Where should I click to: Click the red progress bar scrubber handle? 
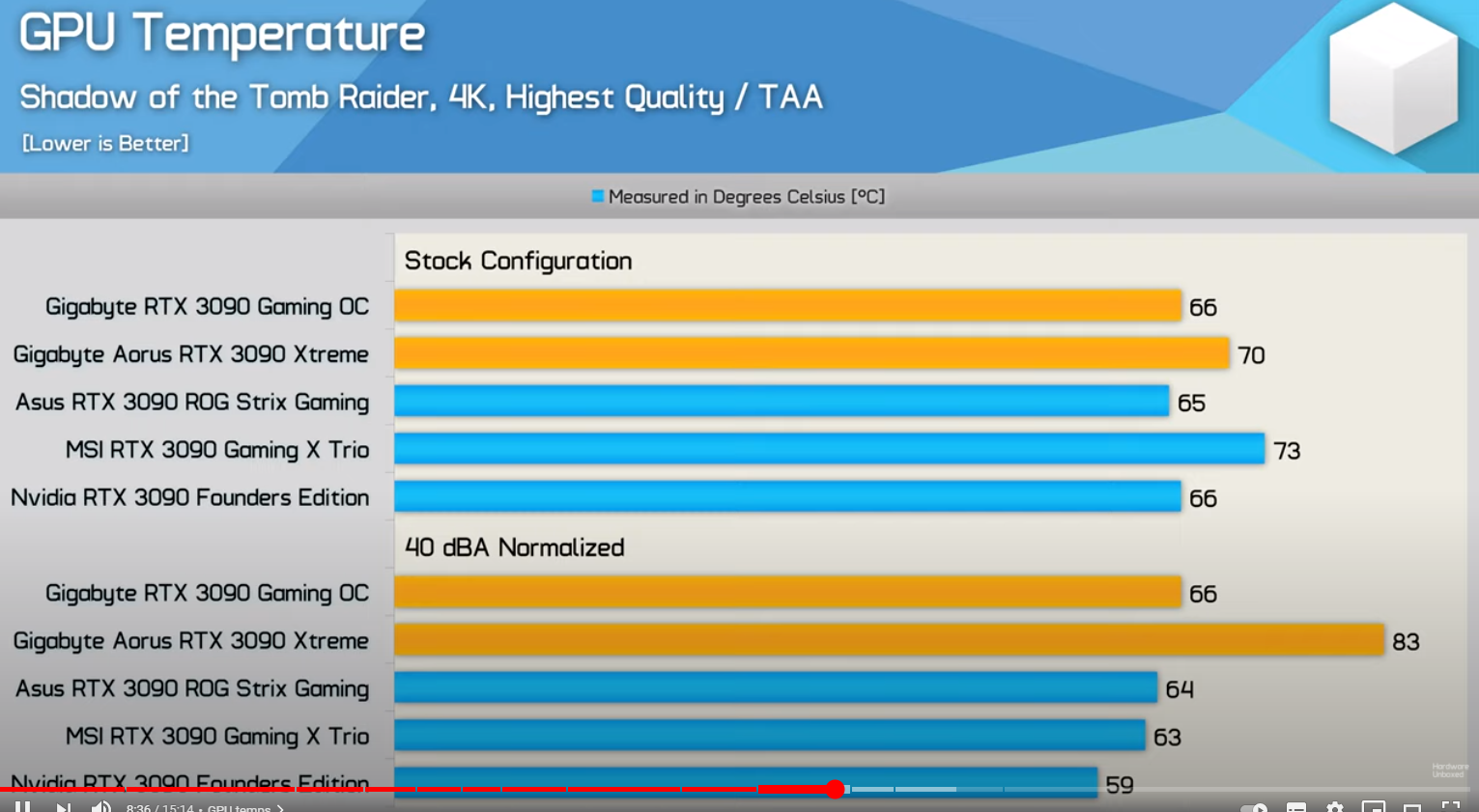(x=836, y=789)
